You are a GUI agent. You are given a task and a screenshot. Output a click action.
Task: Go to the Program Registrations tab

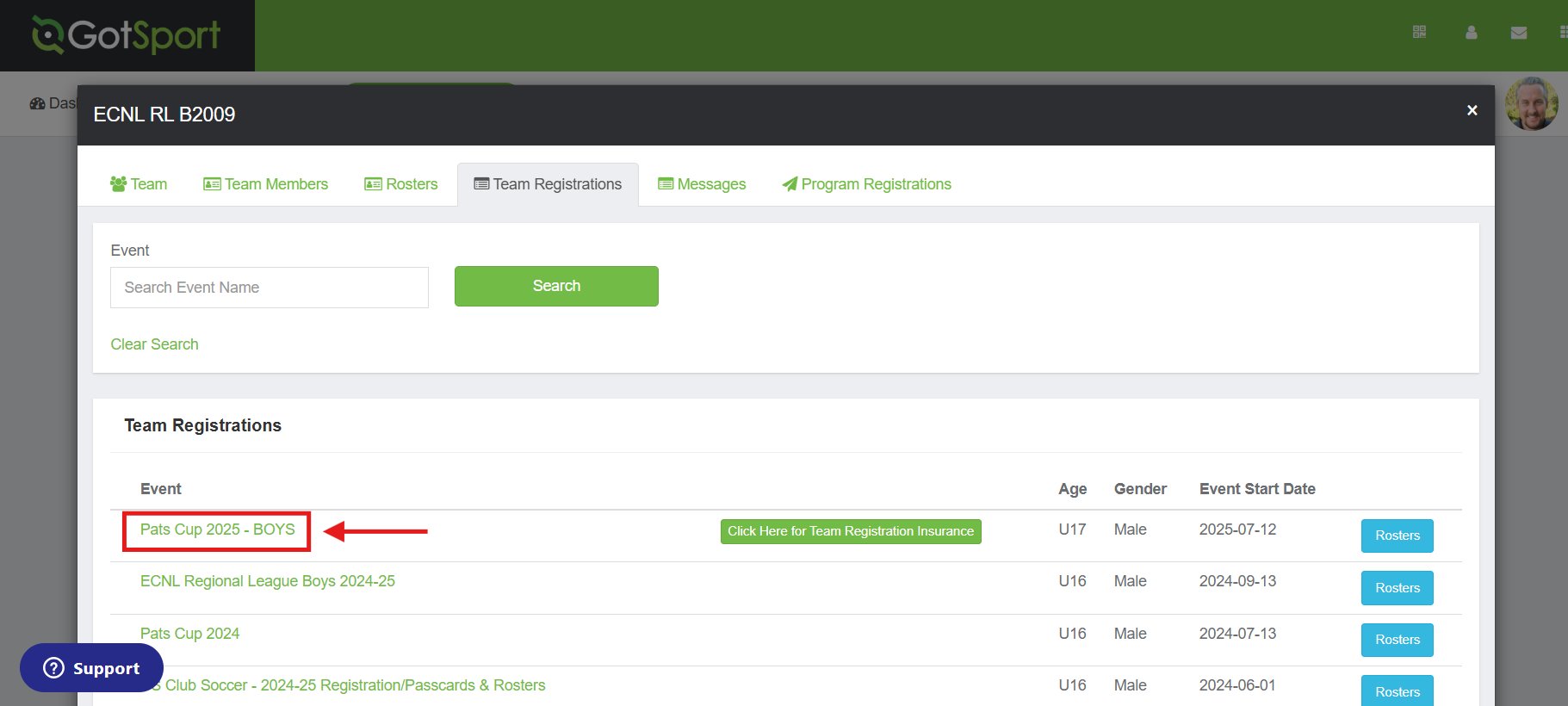[866, 184]
